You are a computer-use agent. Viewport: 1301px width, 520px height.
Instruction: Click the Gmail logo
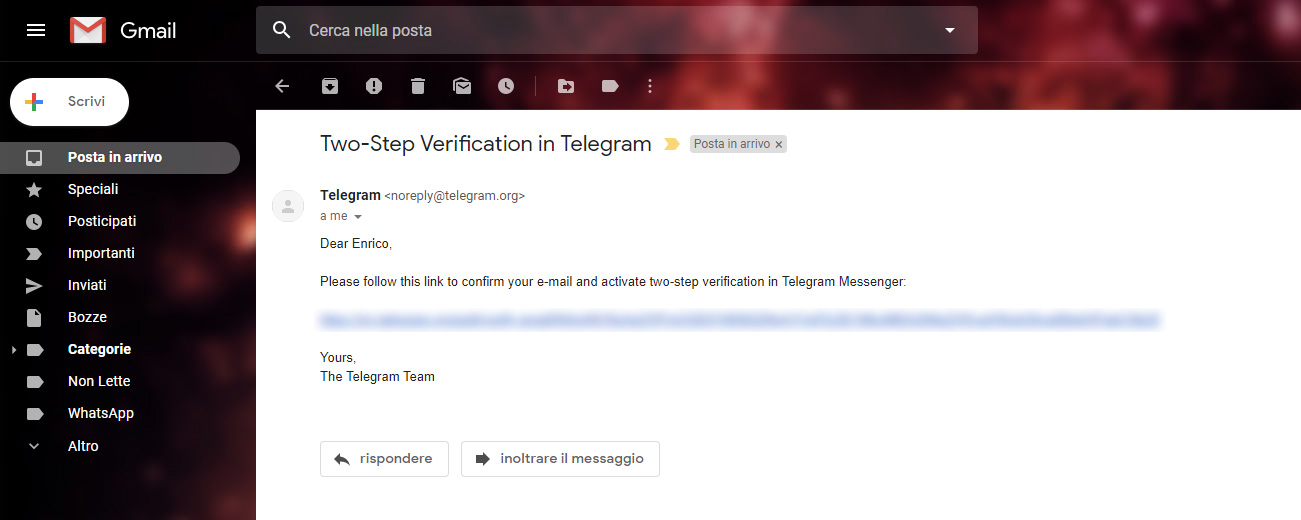click(x=123, y=31)
